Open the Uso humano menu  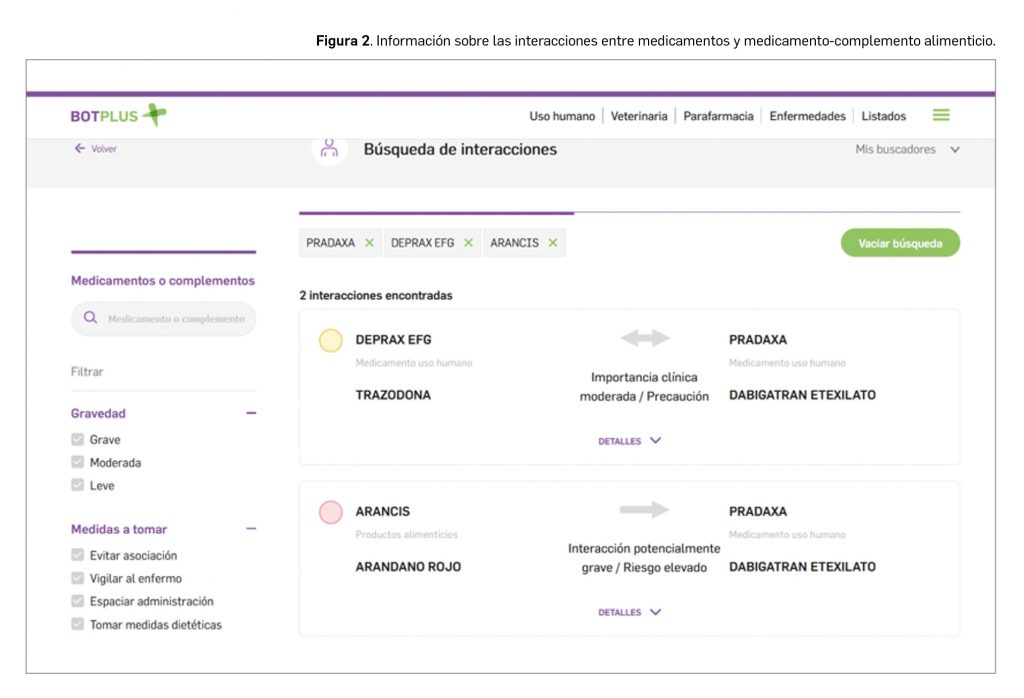click(x=561, y=116)
